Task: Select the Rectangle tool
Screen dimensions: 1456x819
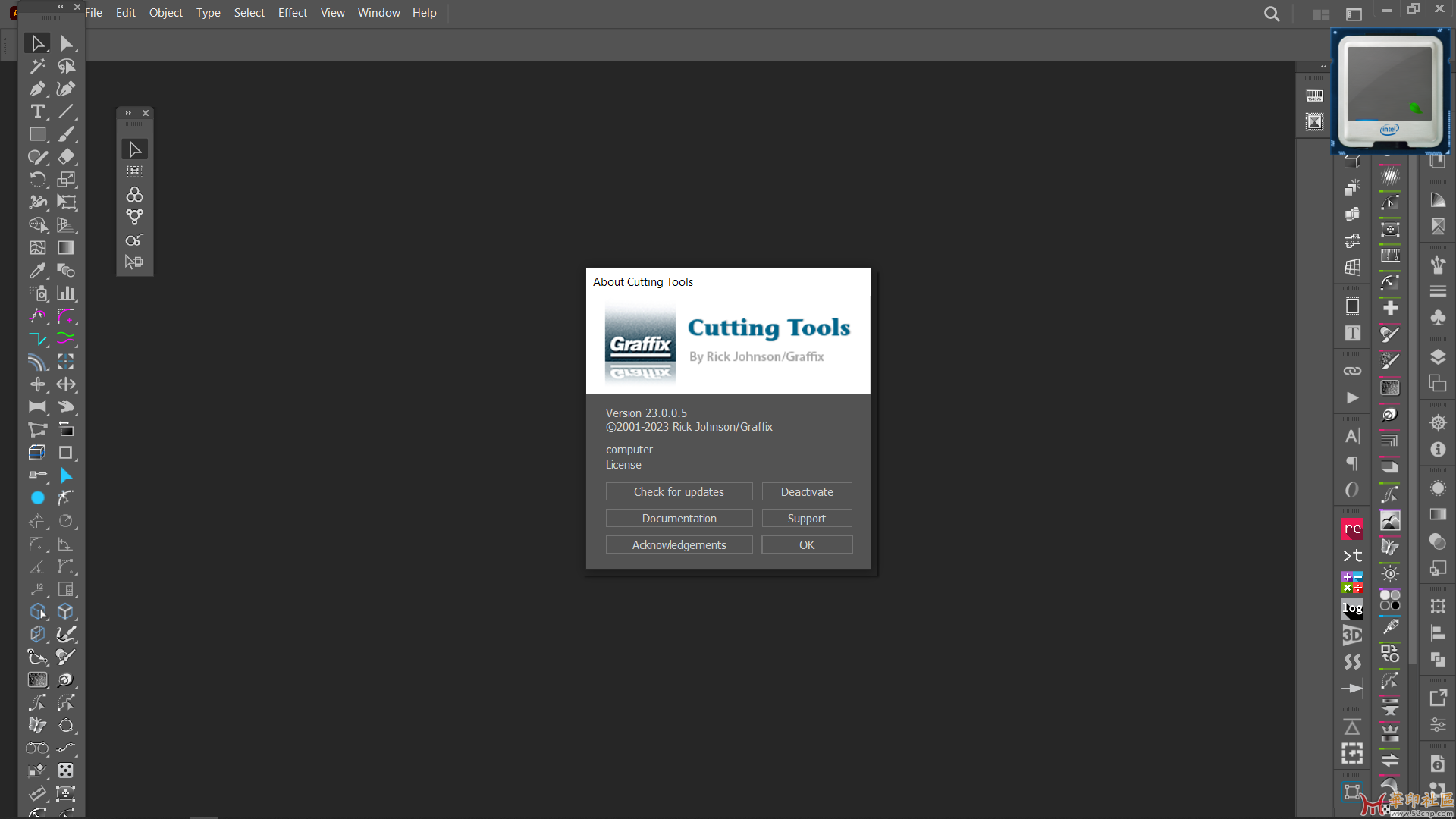Action: point(37,134)
